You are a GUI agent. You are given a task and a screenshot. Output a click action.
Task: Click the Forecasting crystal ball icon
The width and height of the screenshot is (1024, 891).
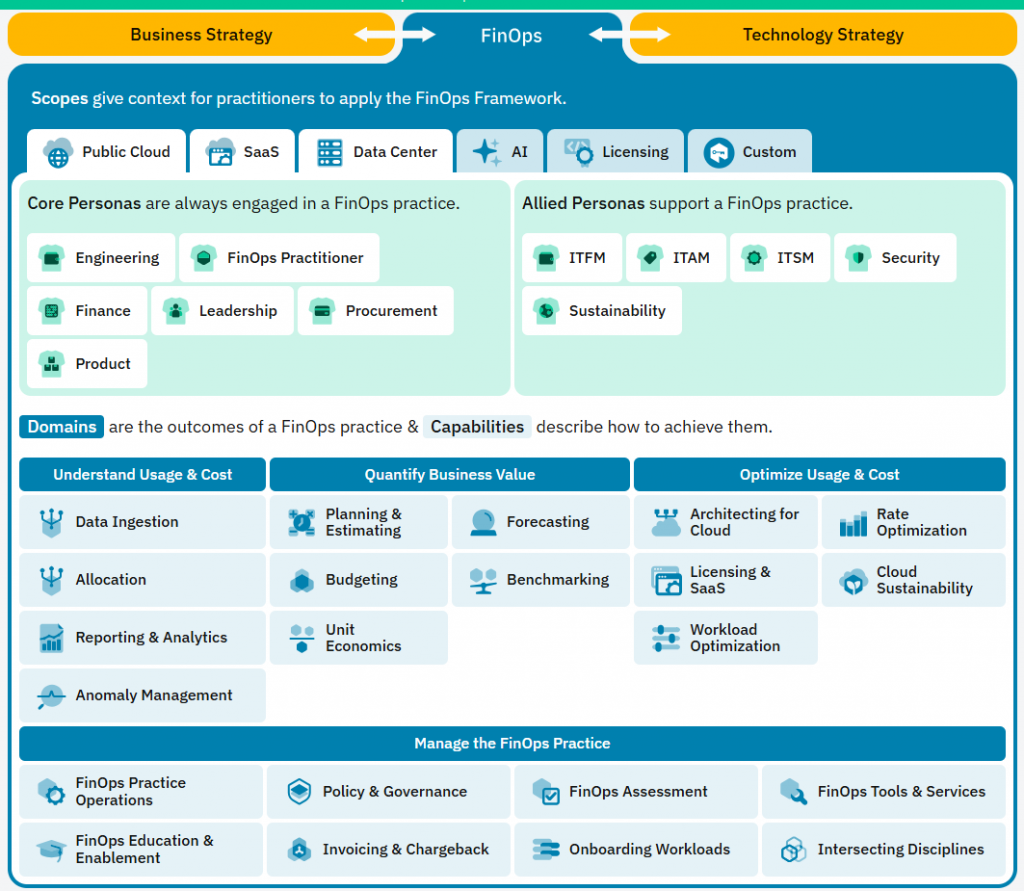point(483,522)
